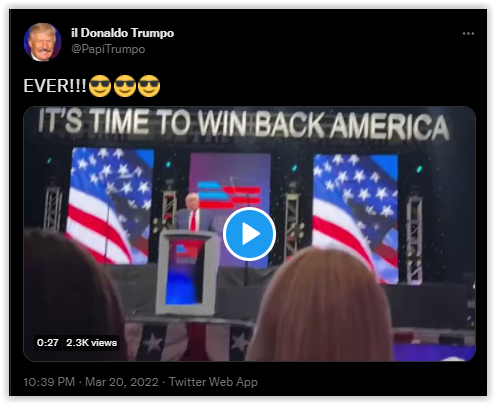Click the left American flag screen in video
Image resolution: width=495 pixels, height=404 pixels.
point(109,205)
